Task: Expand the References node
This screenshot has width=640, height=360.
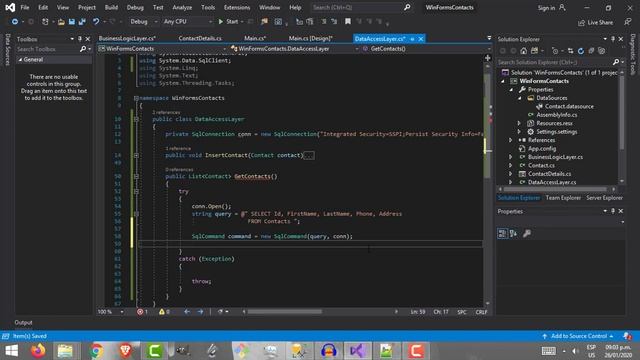Action: point(511,140)
